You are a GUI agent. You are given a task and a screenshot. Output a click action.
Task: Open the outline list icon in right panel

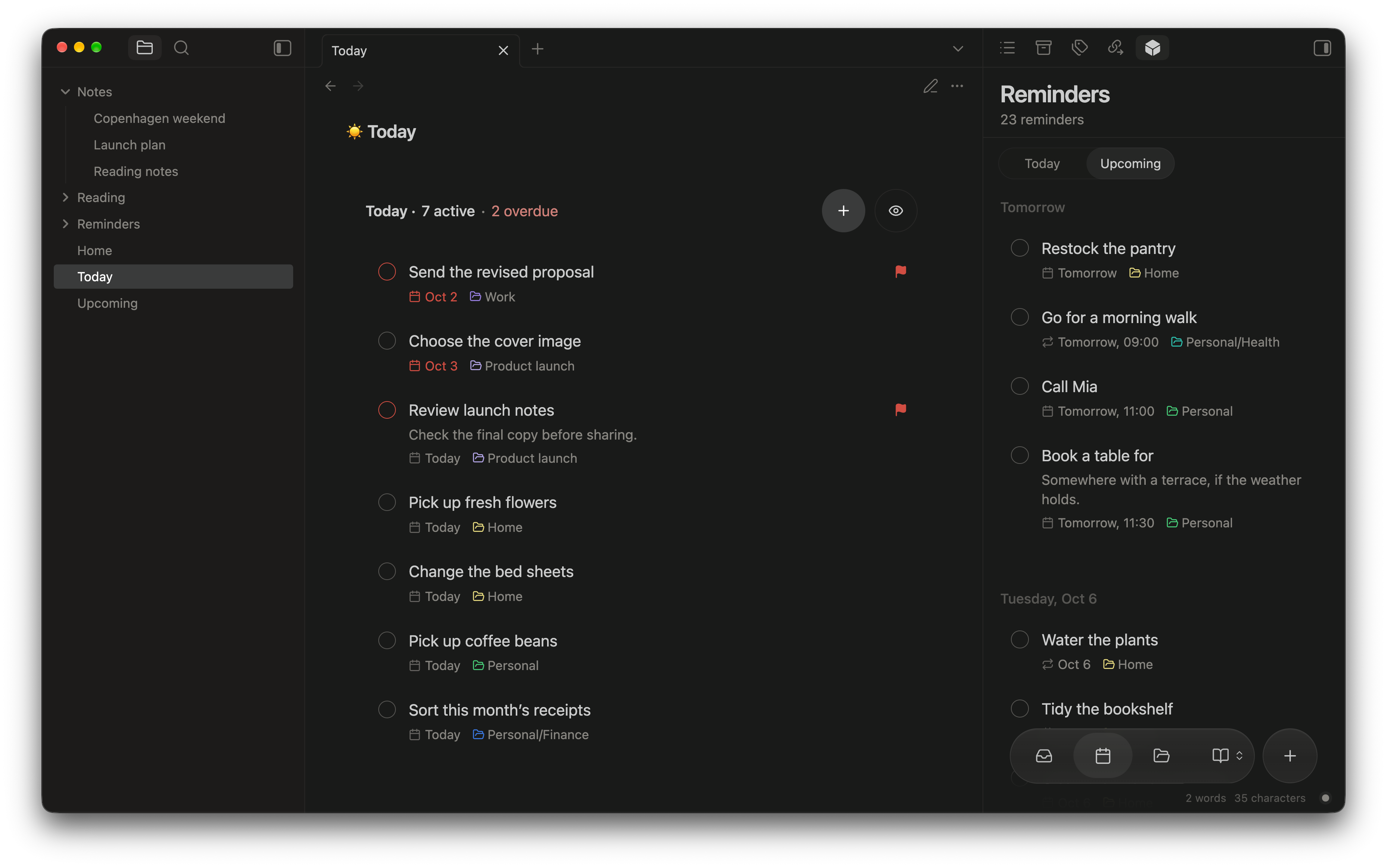1007,48
